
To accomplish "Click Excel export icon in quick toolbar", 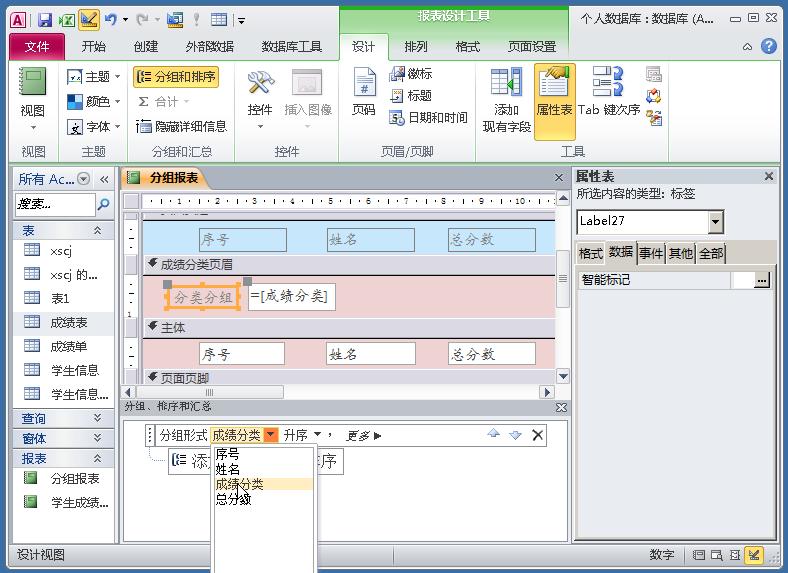I will point(67,20).
